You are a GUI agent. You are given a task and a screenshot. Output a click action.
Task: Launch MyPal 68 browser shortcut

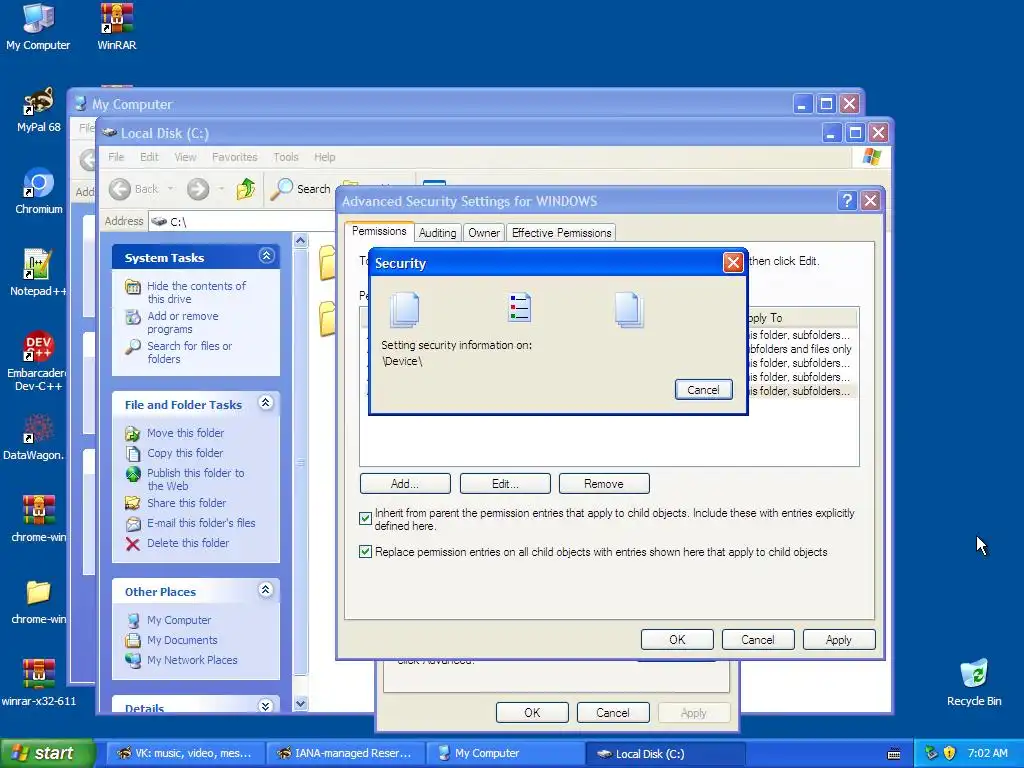[38, 110]
